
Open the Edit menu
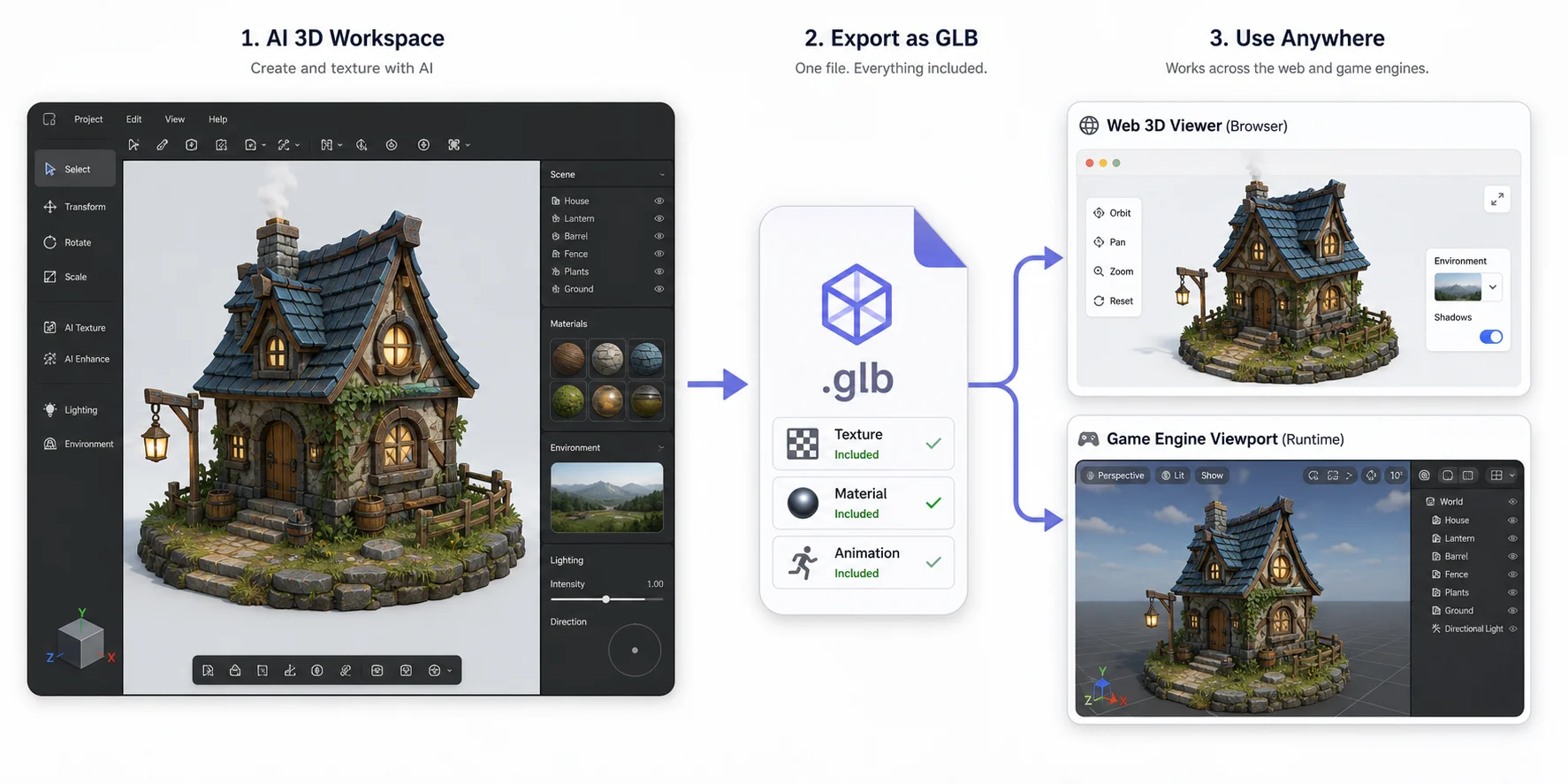133,119
